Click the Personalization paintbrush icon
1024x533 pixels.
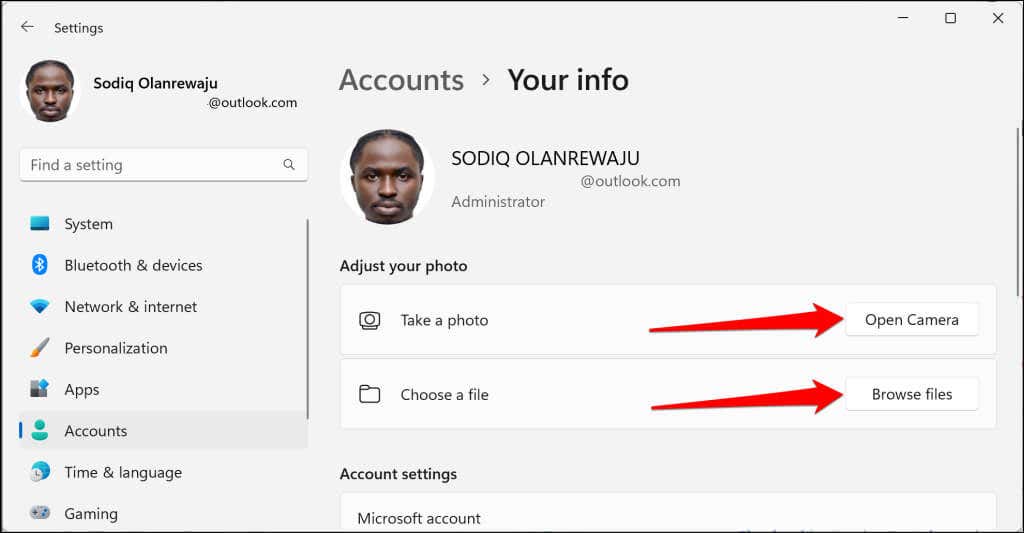[40, 347]
